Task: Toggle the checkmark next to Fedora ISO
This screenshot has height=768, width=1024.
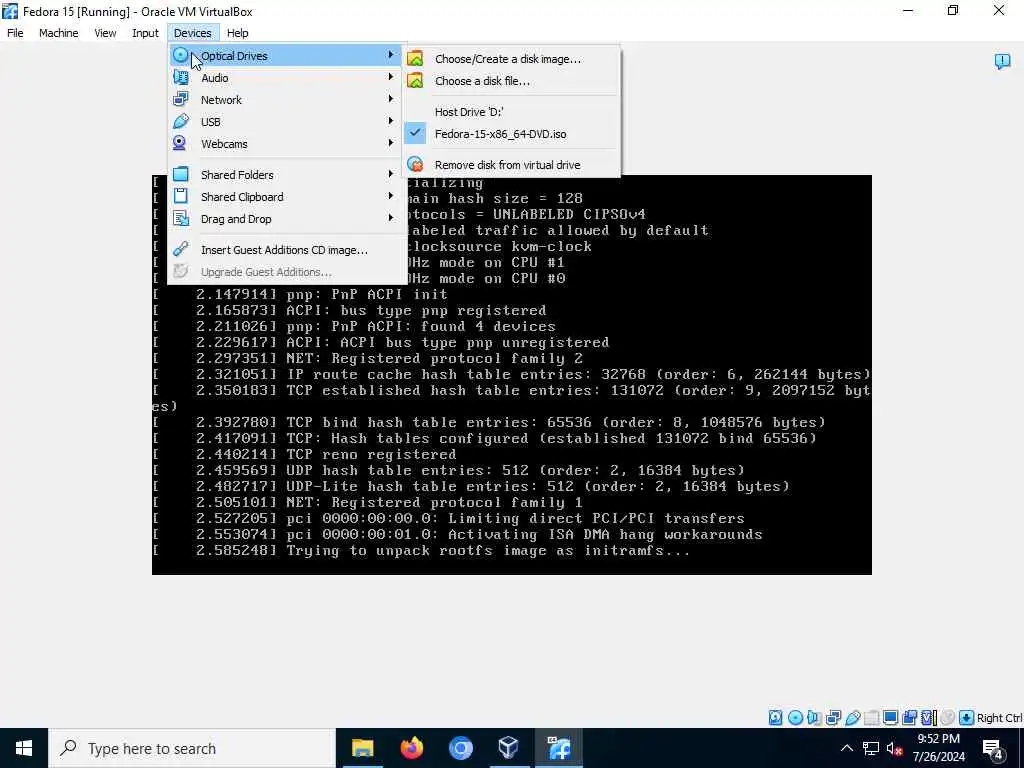Action: click(x=415, y=133)
